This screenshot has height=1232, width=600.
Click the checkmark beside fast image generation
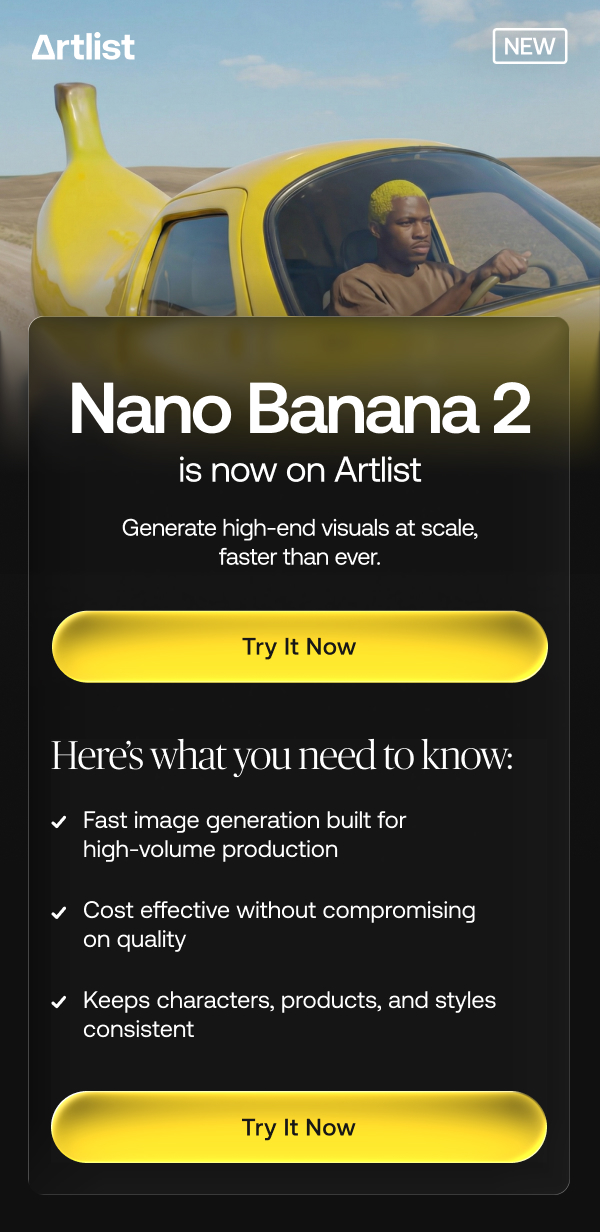pos(59,823)
